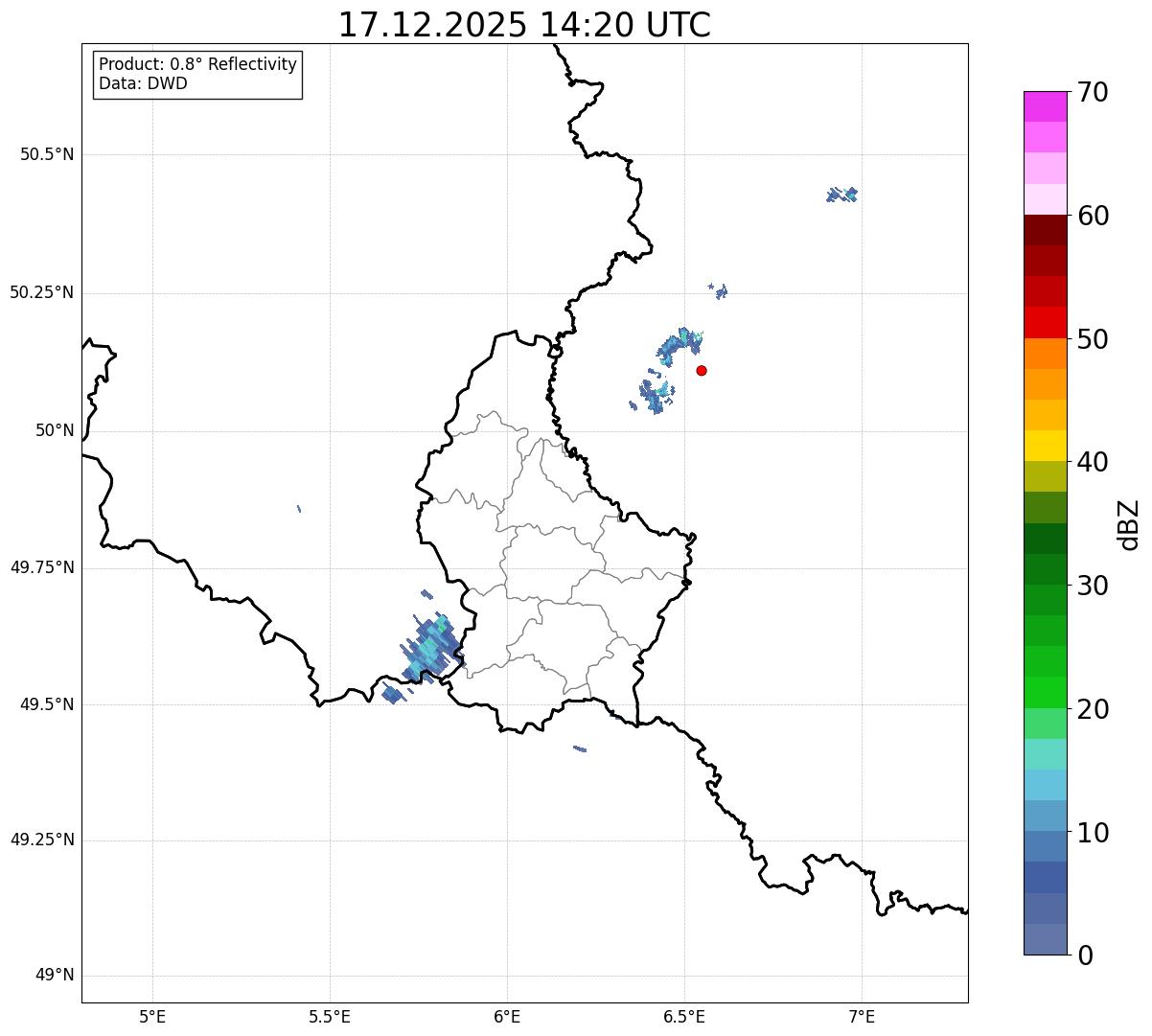Click the 5°E longitude label

[152, 1016]
